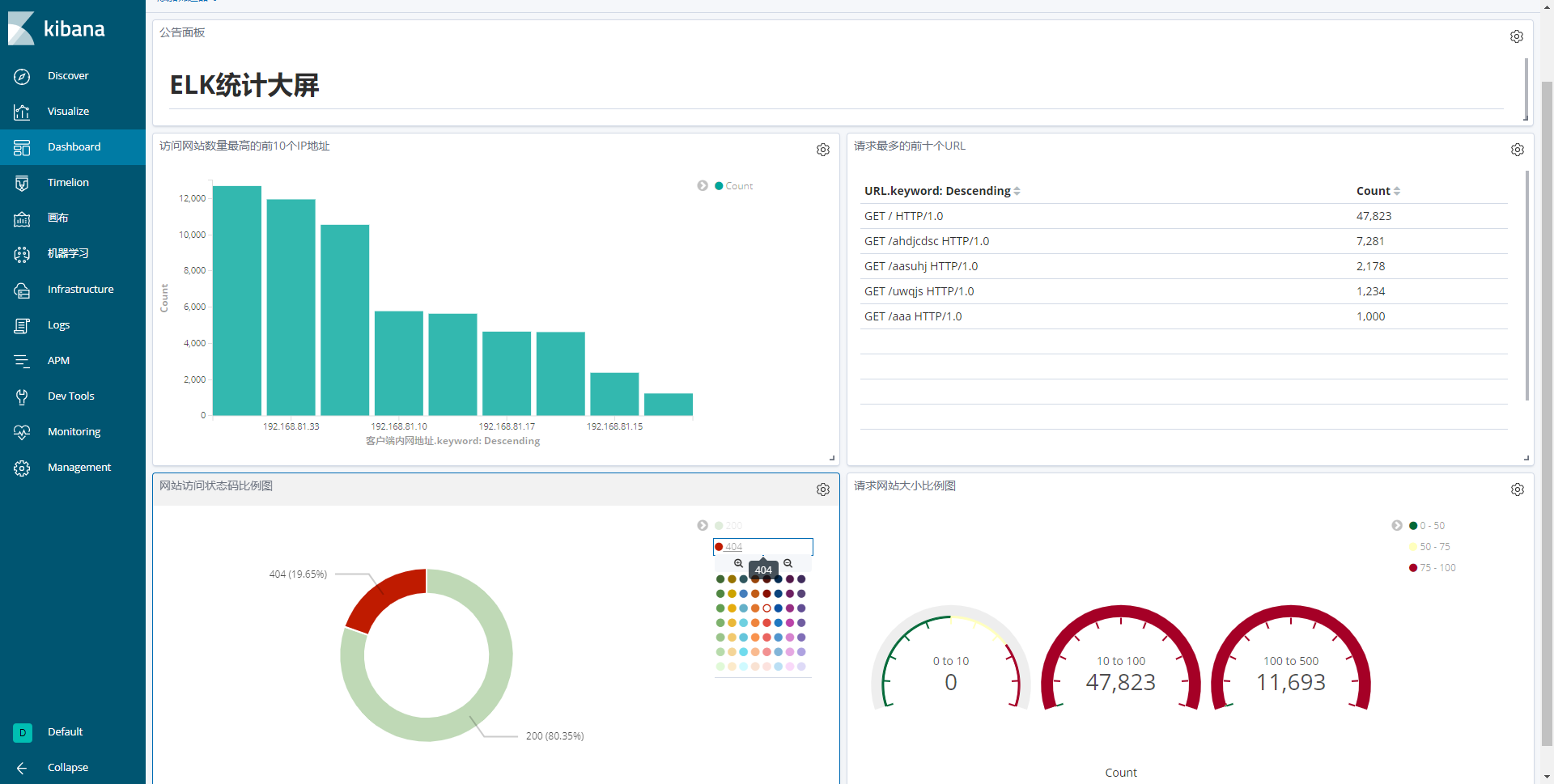Screen dimensions: 1554x784
Task: Click the tallest bar in the chart
Action: (x=237, y=301)
